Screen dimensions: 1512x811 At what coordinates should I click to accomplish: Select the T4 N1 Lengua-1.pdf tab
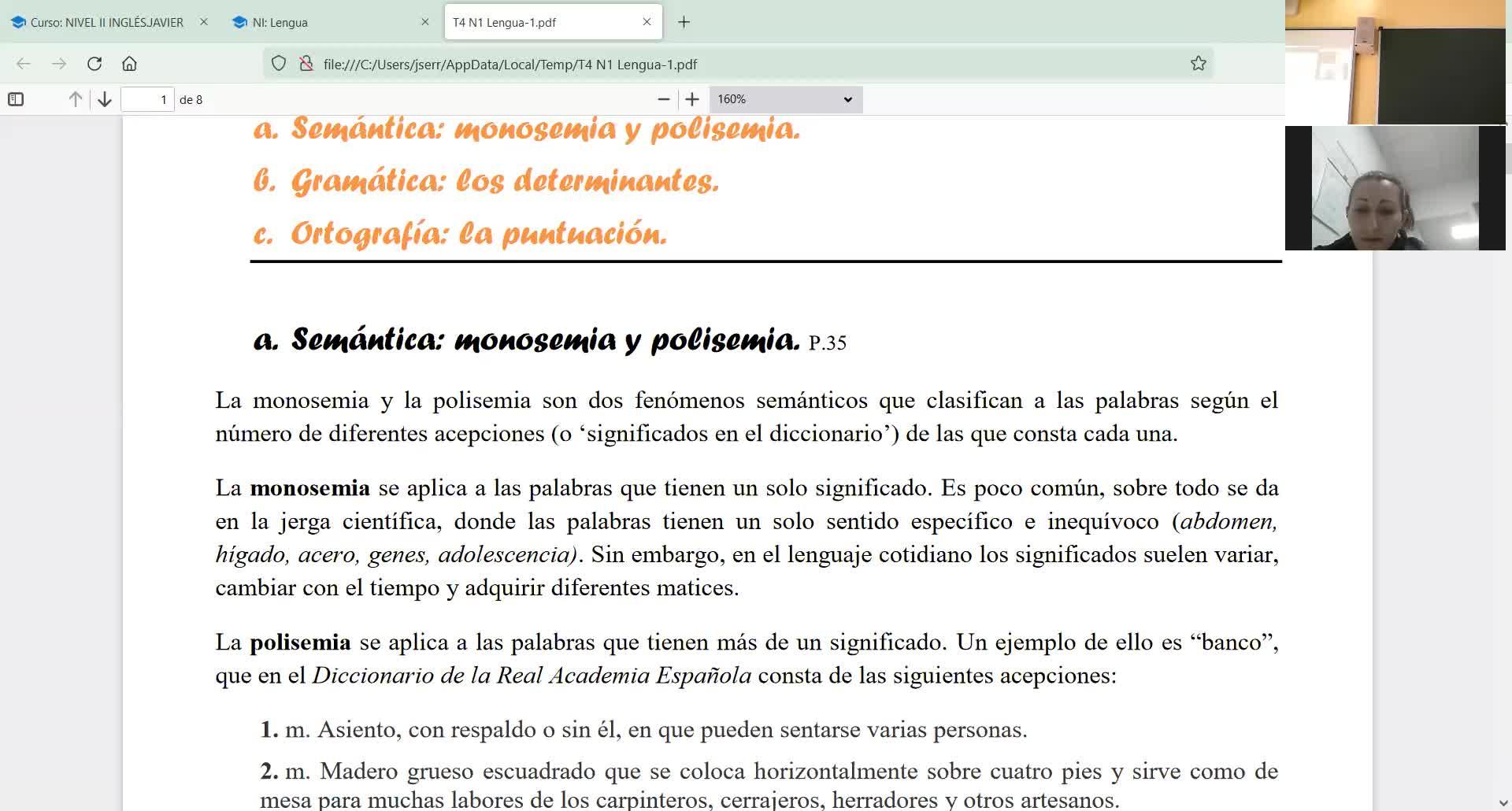(x=553, y=22)
